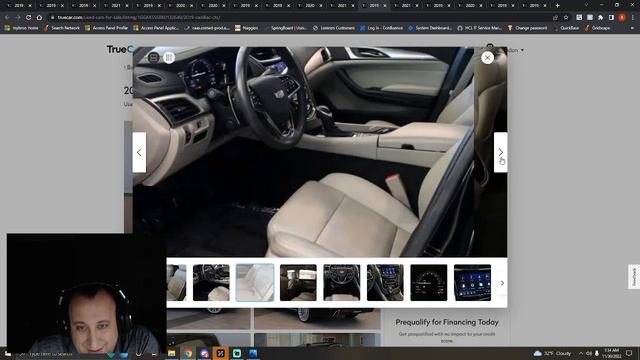The image size is (640, 360).
Task: Open the Chrome three-dot menu
Action: point(633,18)
